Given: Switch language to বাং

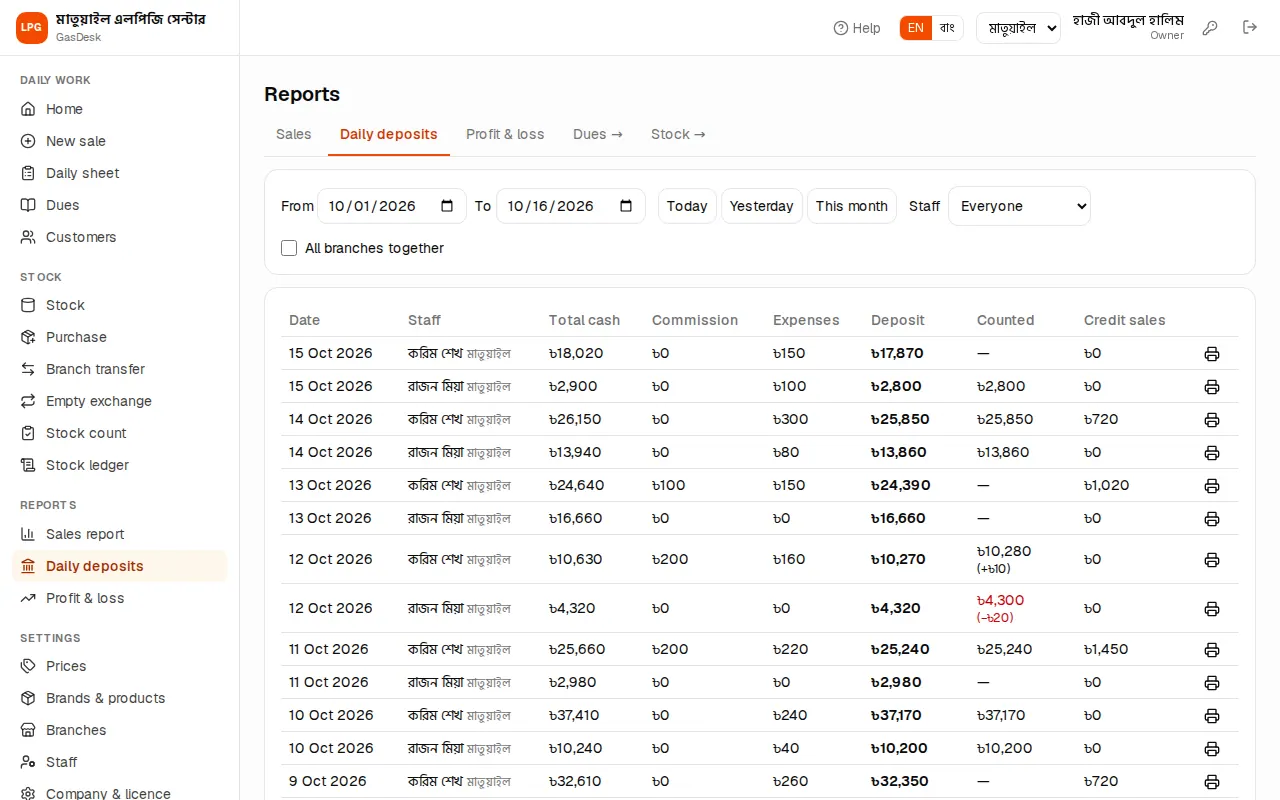Looking at the screenshot, I should coord(947,28).
